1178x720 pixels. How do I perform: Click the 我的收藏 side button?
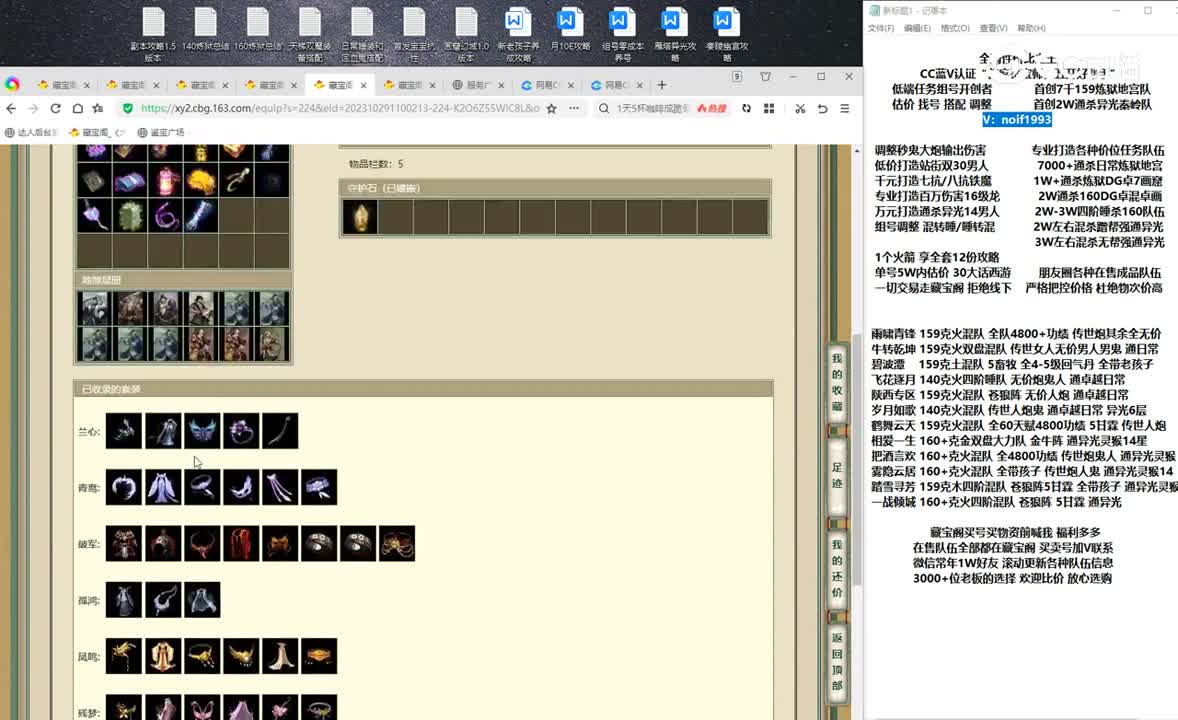click(837, 383)
